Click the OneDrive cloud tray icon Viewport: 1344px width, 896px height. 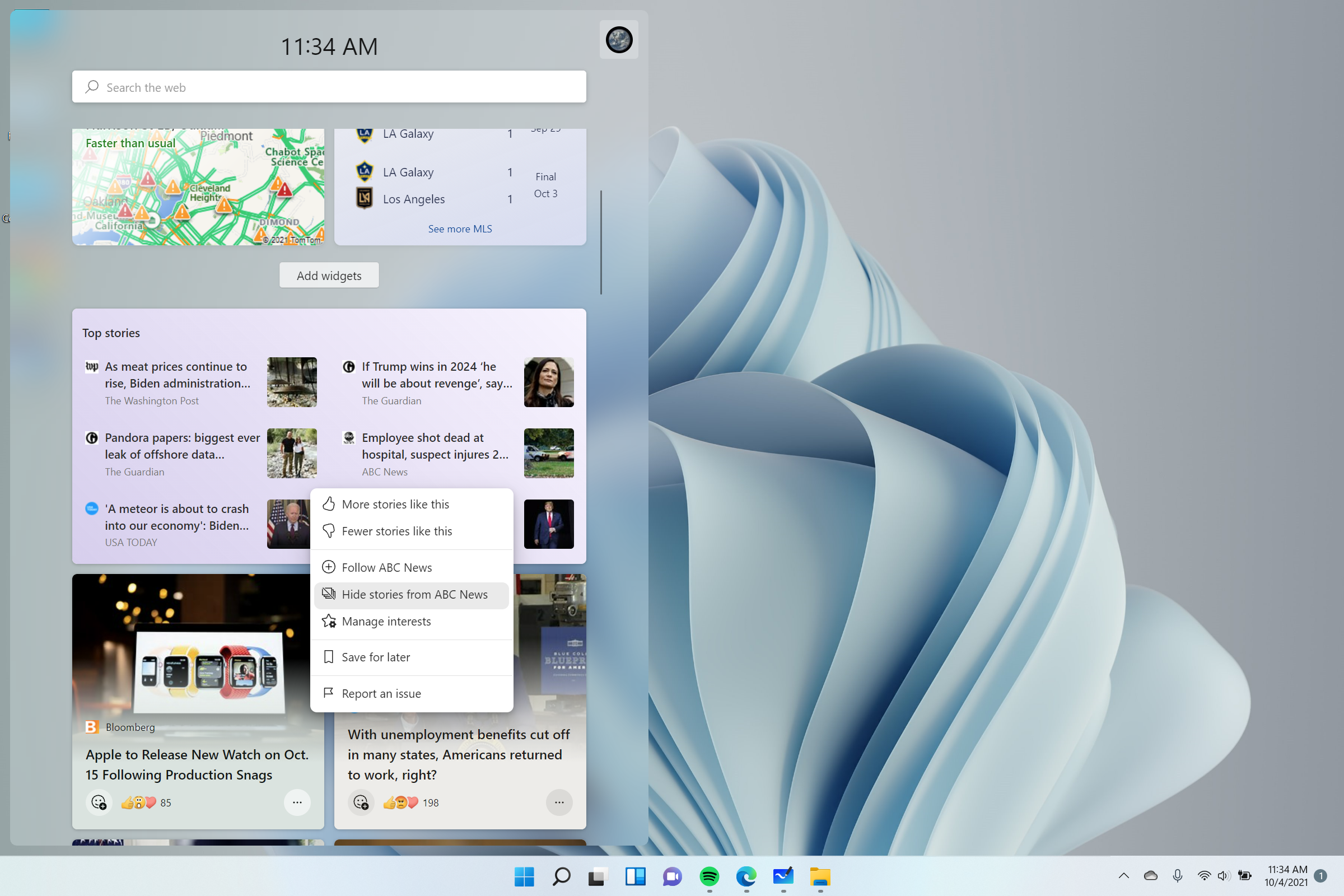(1151, 875)
